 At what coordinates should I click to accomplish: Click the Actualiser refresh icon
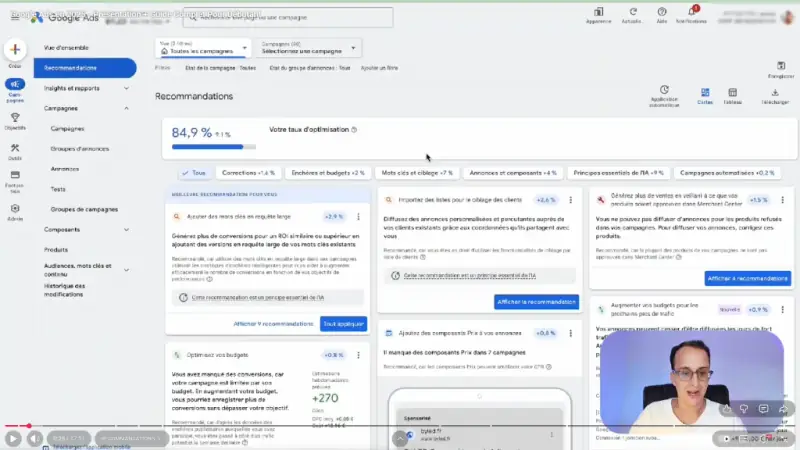pyautogui.click(x=633, y=12)
